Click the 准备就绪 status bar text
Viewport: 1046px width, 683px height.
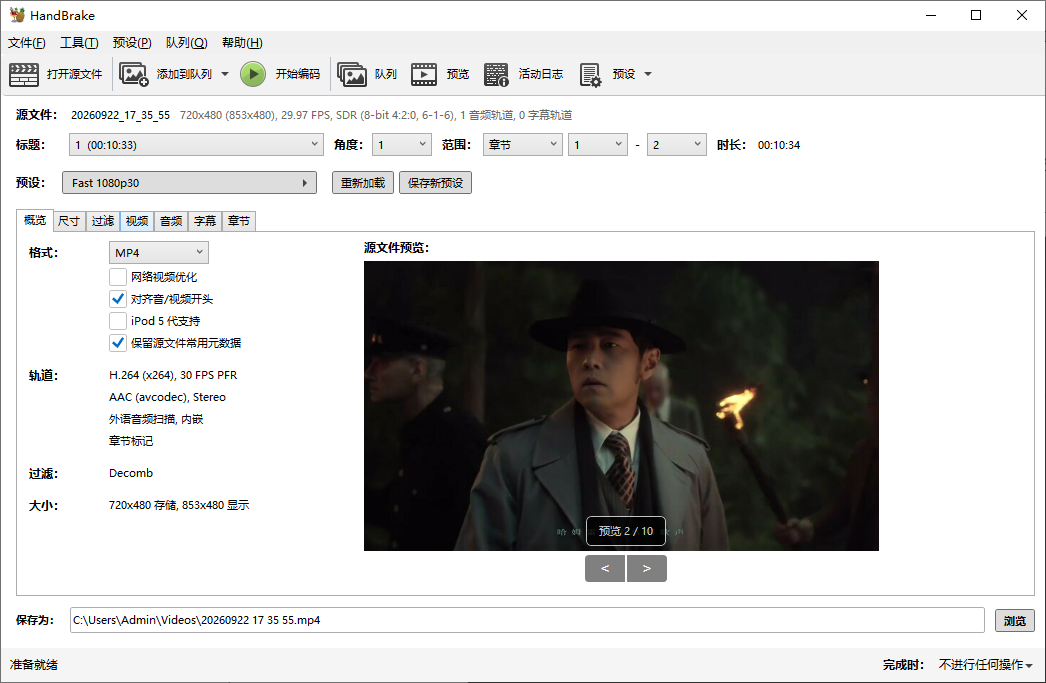[x=33, y=664]
